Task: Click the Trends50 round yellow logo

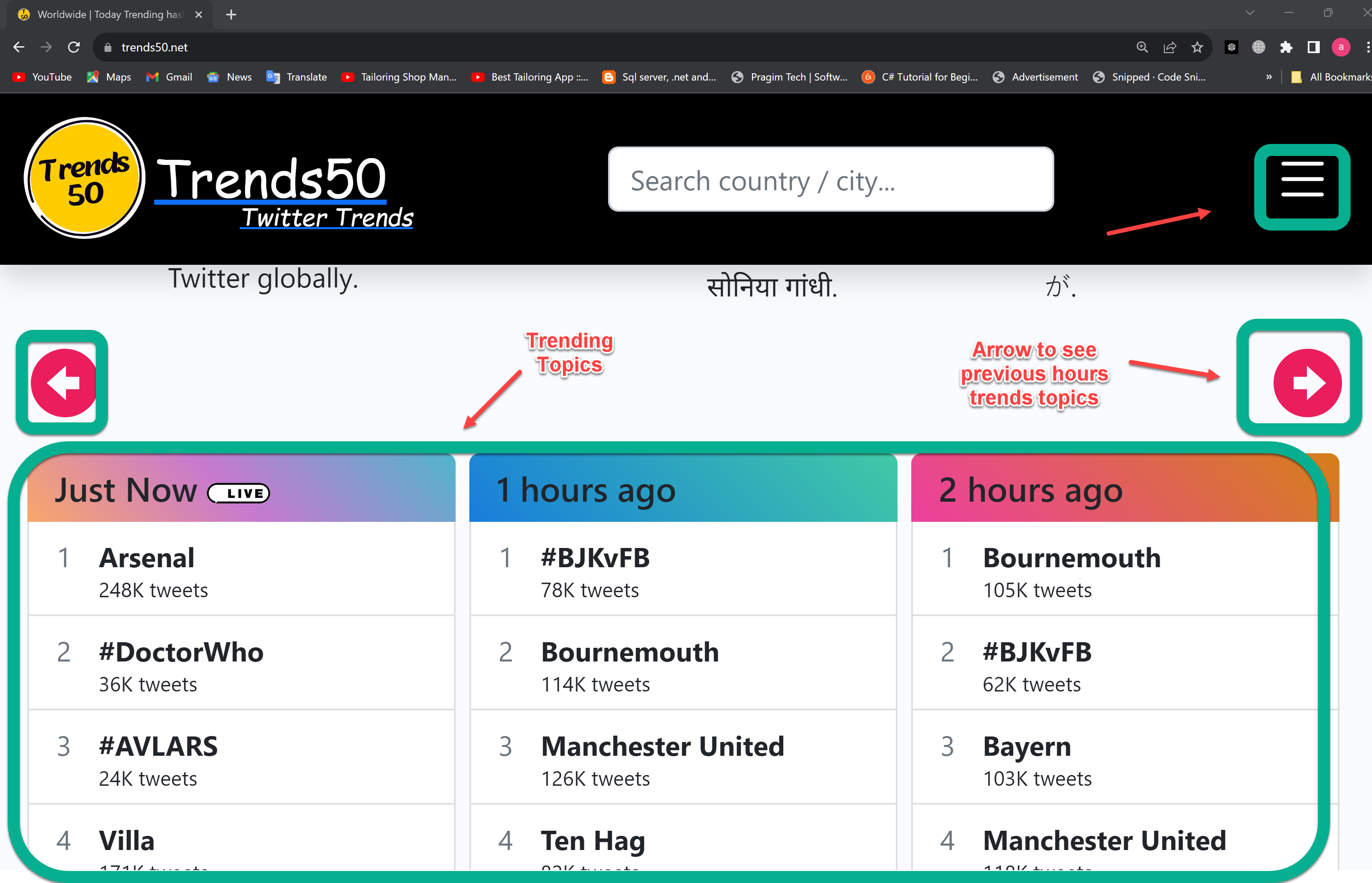Action: [x=84, y=178]
